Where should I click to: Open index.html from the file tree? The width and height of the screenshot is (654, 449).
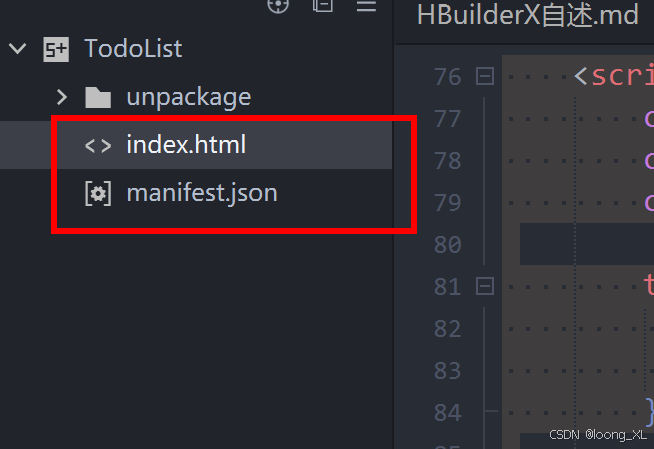point(186,145)
